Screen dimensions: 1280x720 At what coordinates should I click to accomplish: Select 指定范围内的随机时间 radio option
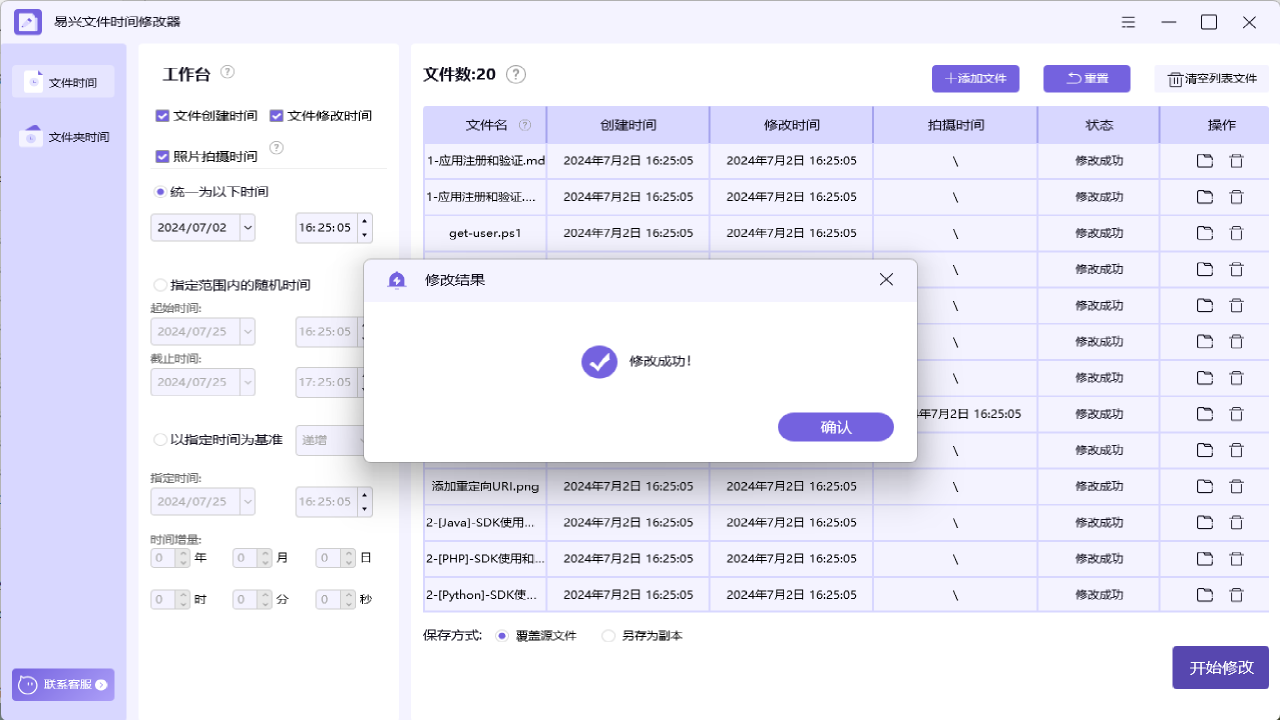160,285
